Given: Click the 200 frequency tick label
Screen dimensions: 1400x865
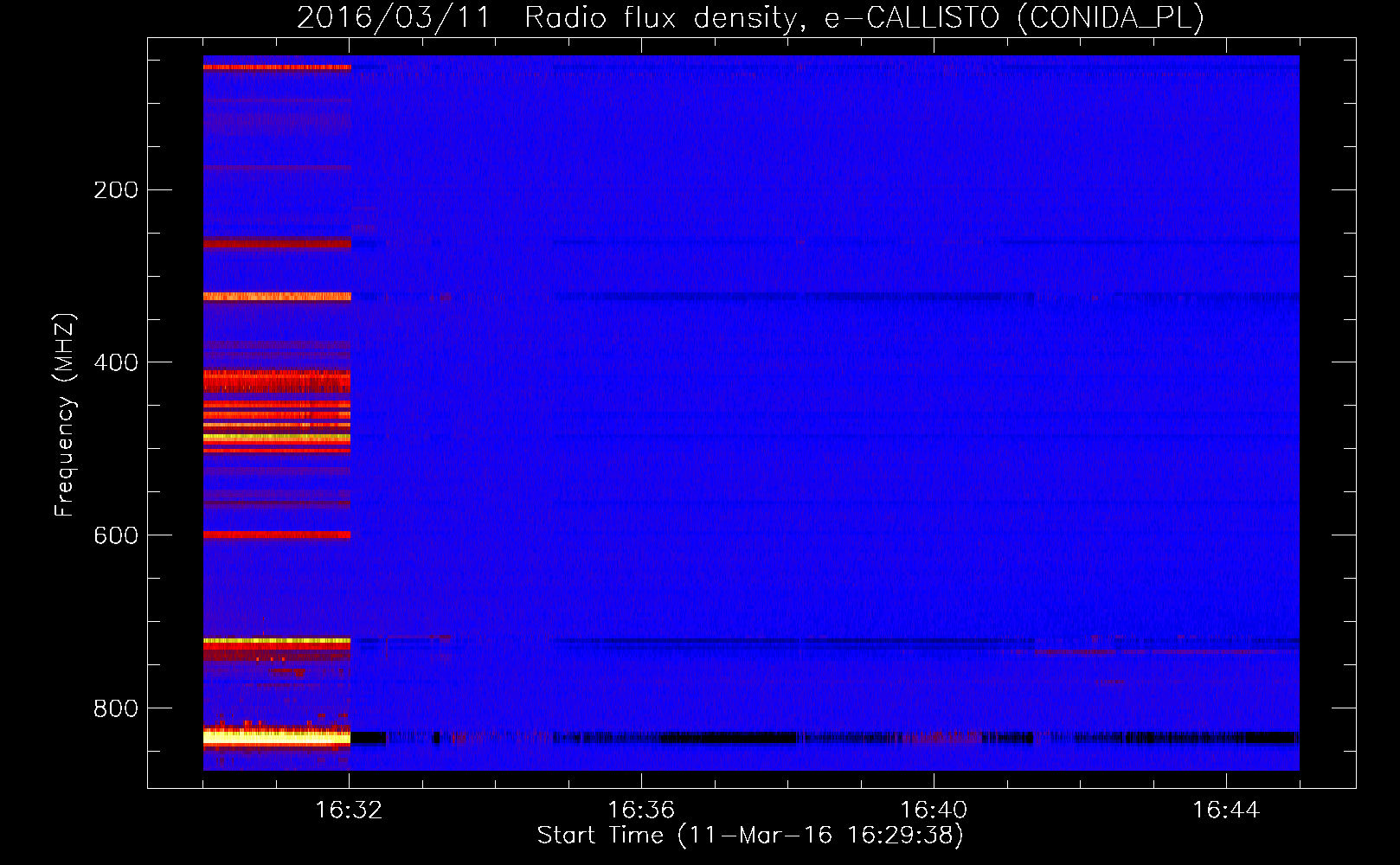Looking at the screenshot, I should (x=116, y=190).
